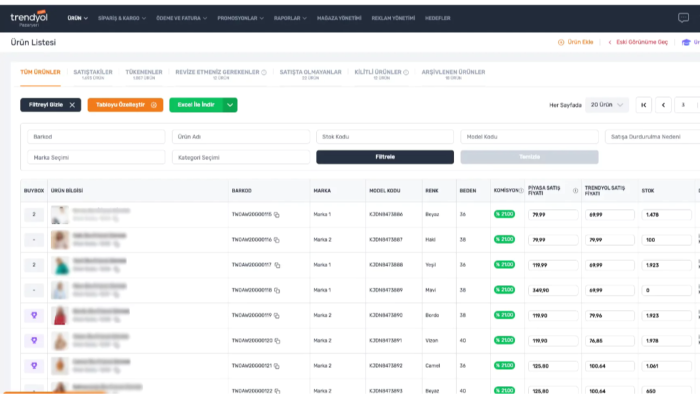Click the Filtreyi Gizle button
Image resolution: width=700 pixels, height=394 pixels.
(50, 105)
